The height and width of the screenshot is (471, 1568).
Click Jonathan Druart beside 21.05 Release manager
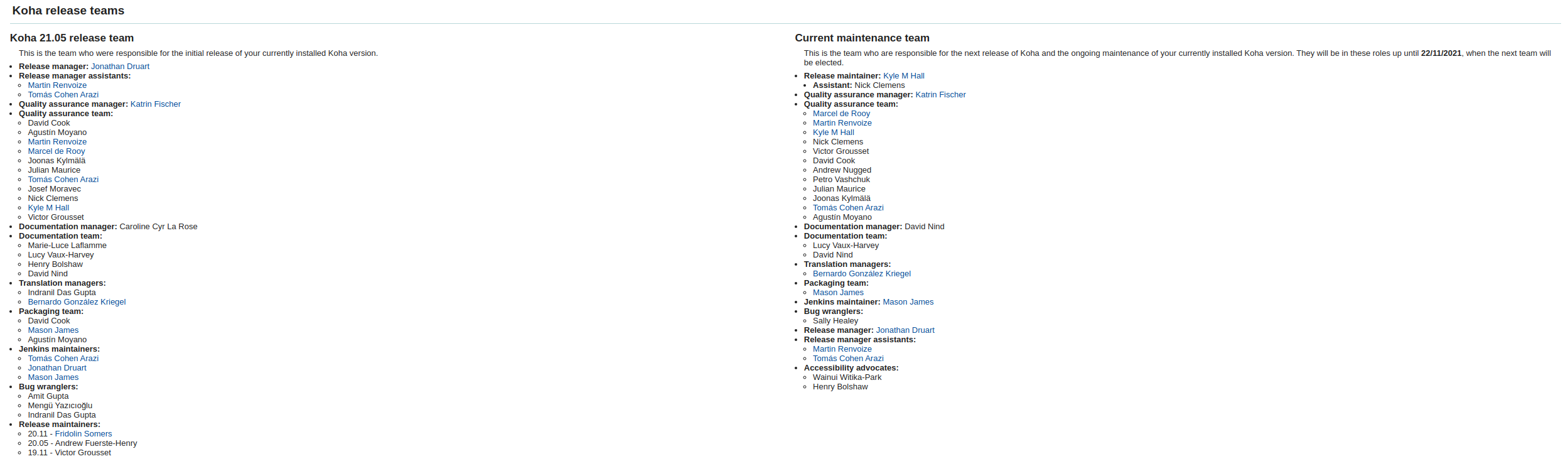click(x=120, y=67)
